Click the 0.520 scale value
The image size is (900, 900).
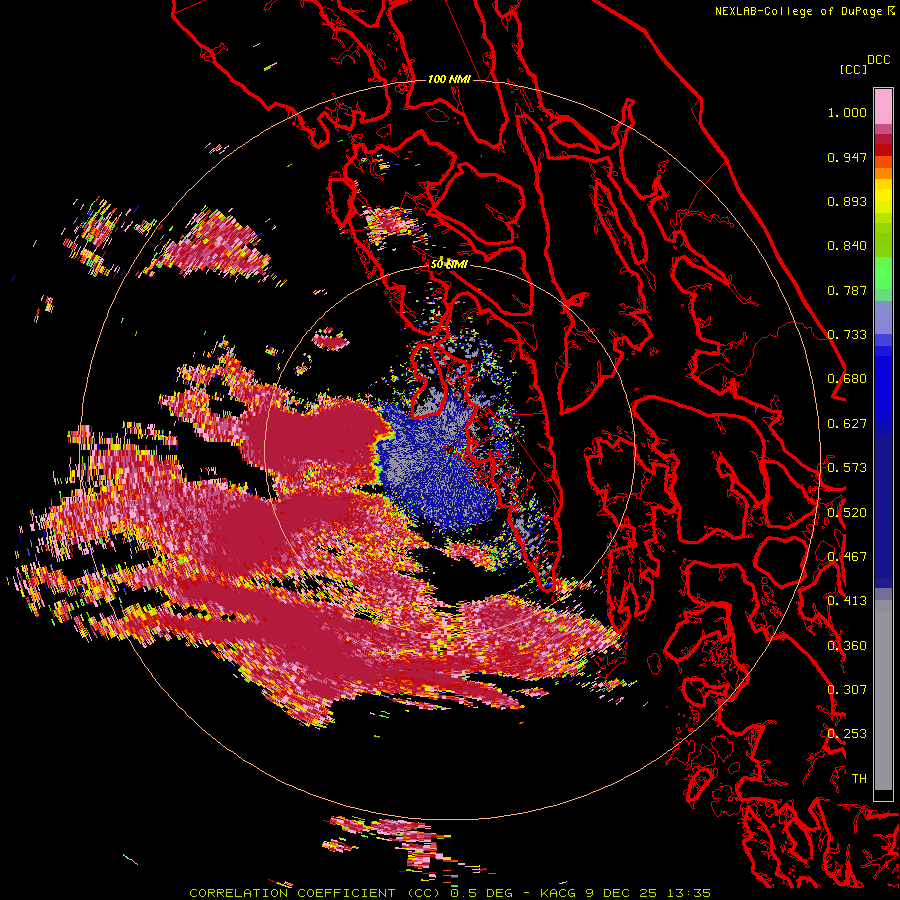(x=847, y=513)
